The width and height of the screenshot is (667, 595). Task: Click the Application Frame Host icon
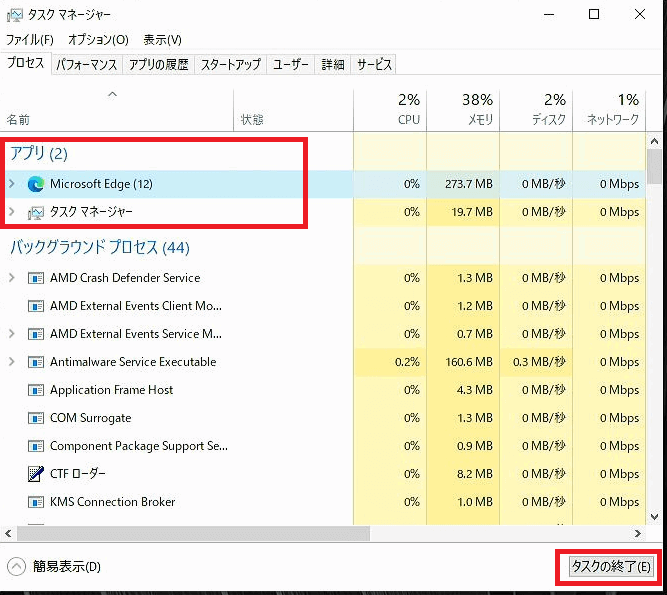click(x=36, y=390)
